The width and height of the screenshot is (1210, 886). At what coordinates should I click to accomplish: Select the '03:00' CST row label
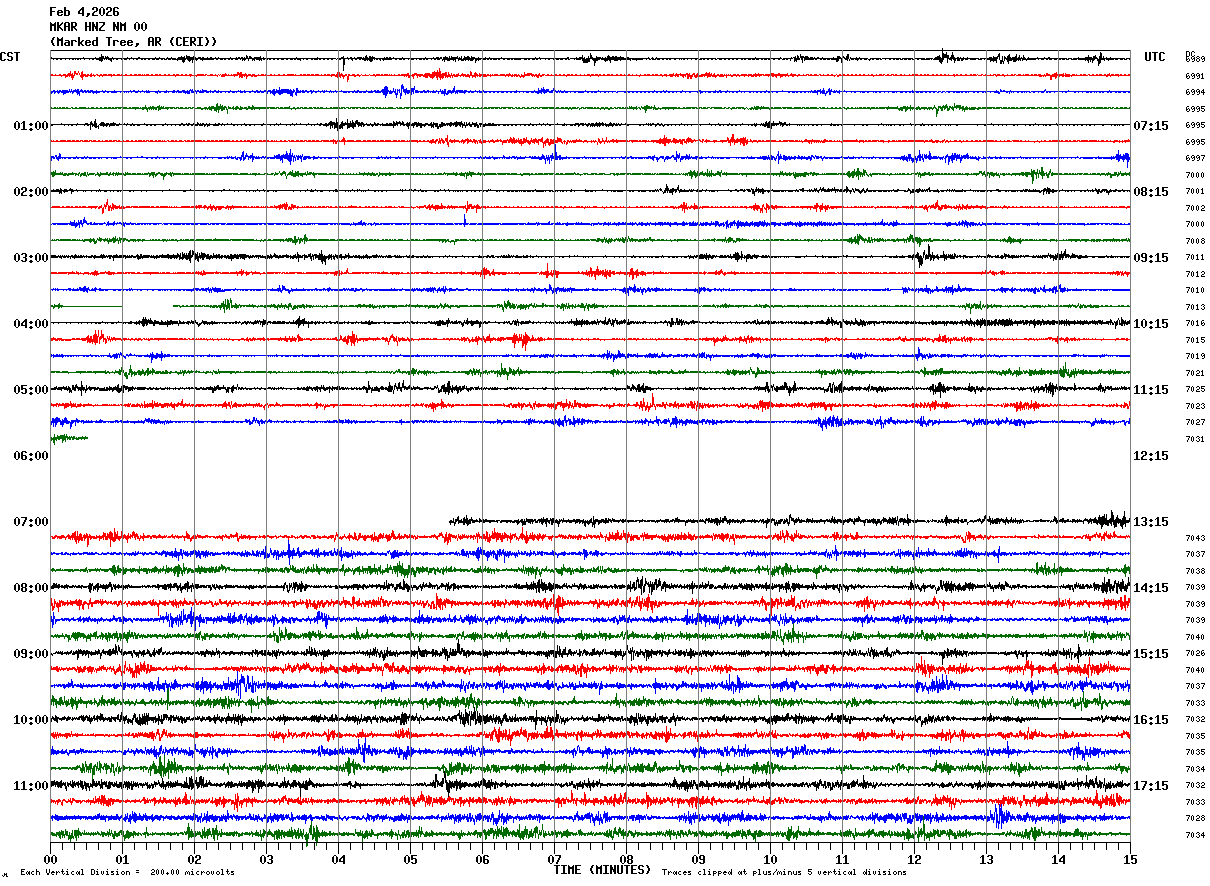coord(31,258)
